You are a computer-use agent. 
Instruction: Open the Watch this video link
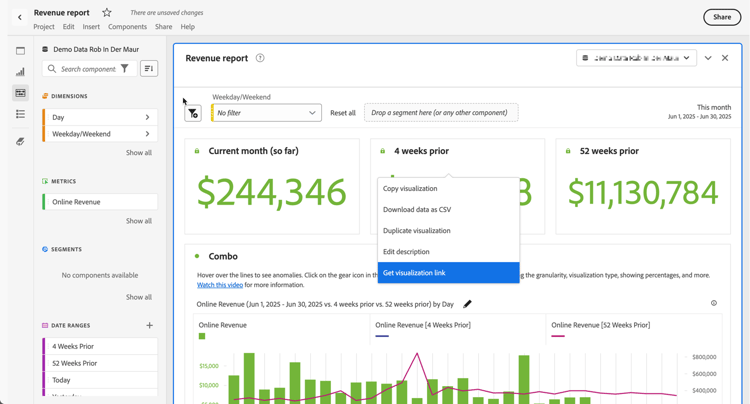pos(220,285)
